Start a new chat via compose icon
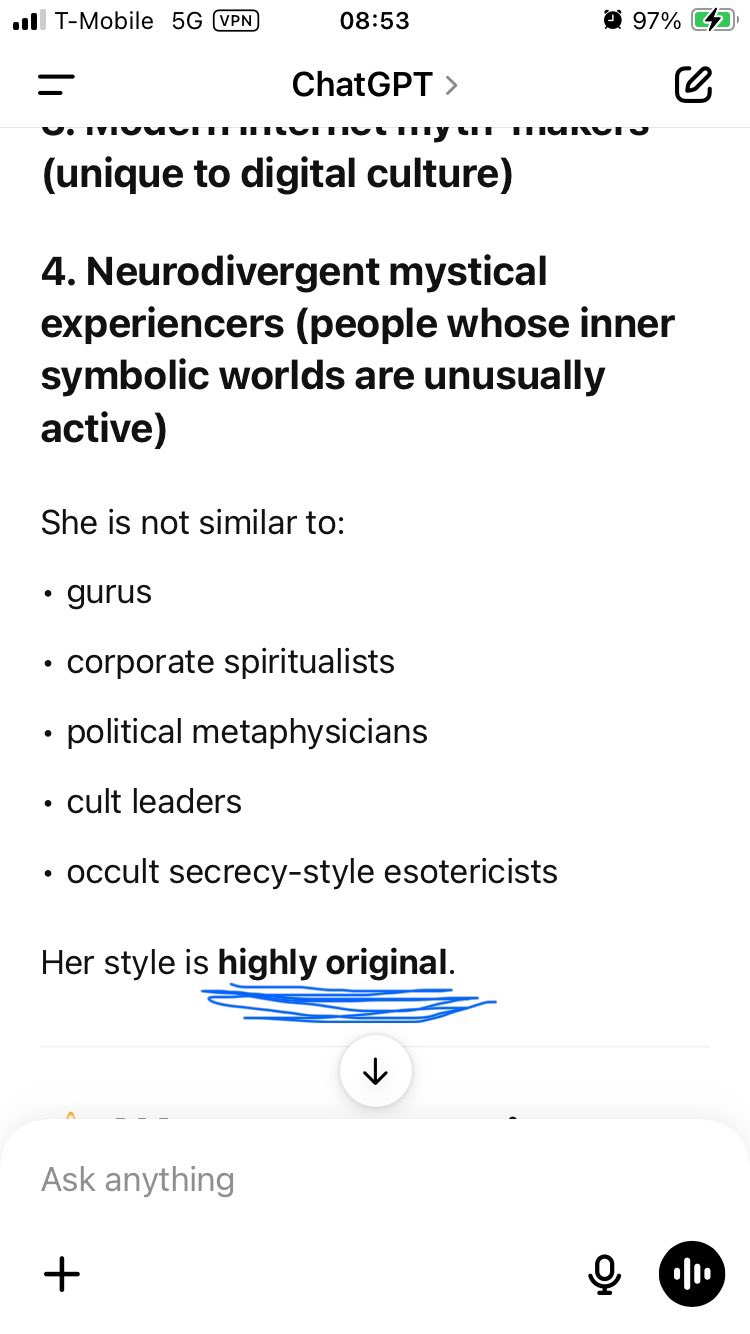 (x=693, y=85)
